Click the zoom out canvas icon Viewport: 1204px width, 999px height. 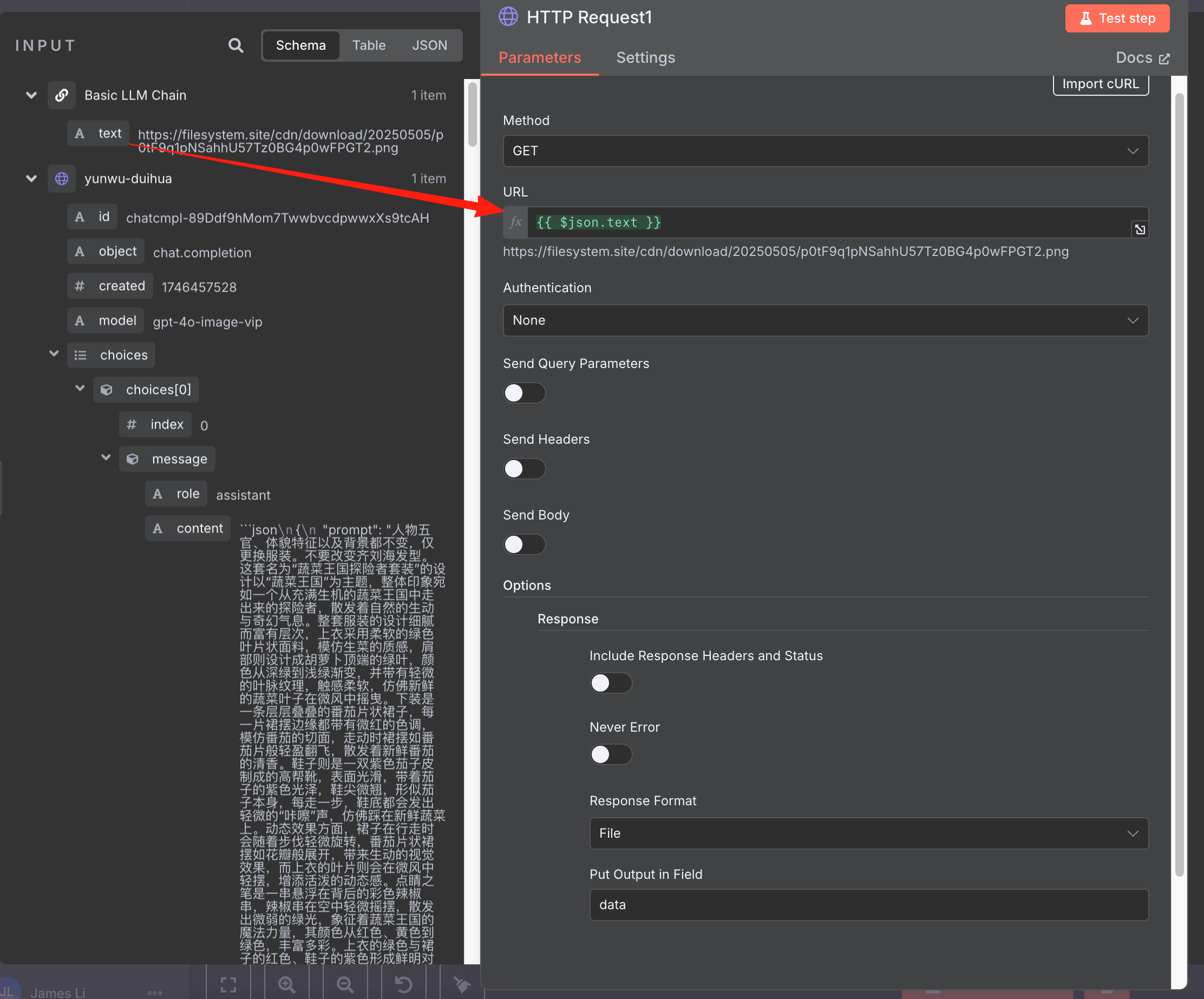click(x=345, y=985)
